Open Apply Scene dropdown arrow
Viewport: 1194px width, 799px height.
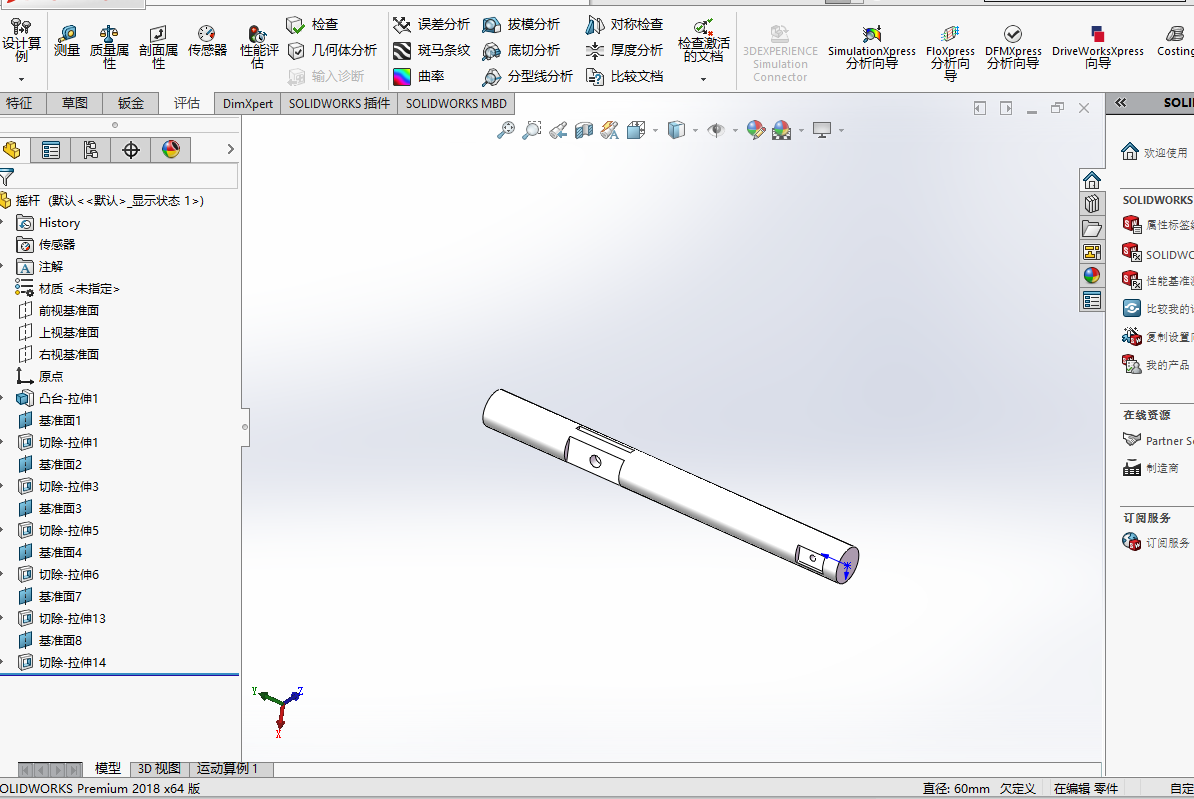click(x=801, y=130)
